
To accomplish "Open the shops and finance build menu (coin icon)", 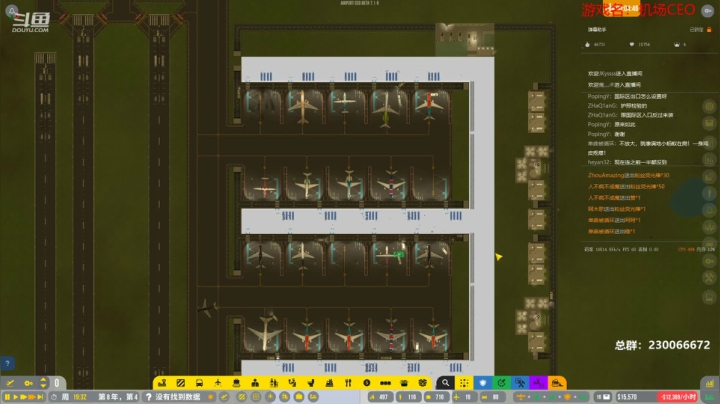I will pyautogui.click(x=366, y=383).
